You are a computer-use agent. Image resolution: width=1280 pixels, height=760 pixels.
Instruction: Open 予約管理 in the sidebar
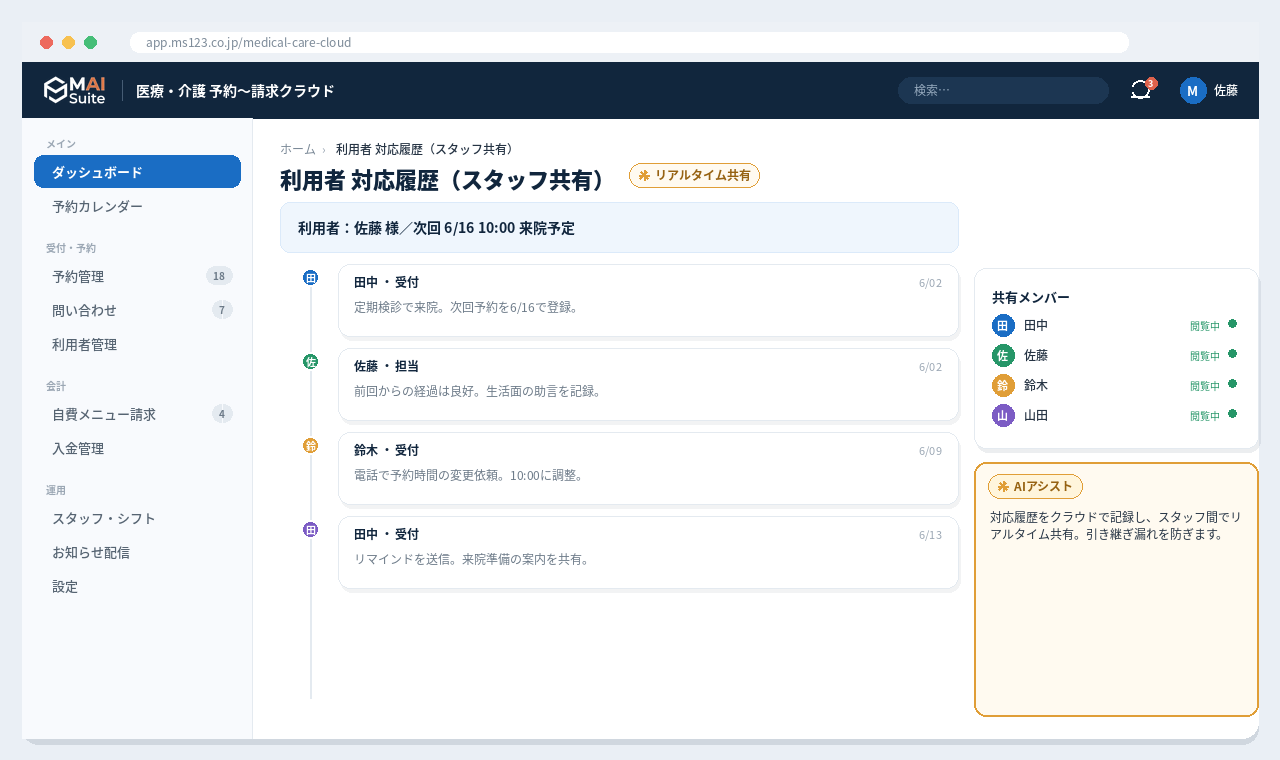point(137,276)
